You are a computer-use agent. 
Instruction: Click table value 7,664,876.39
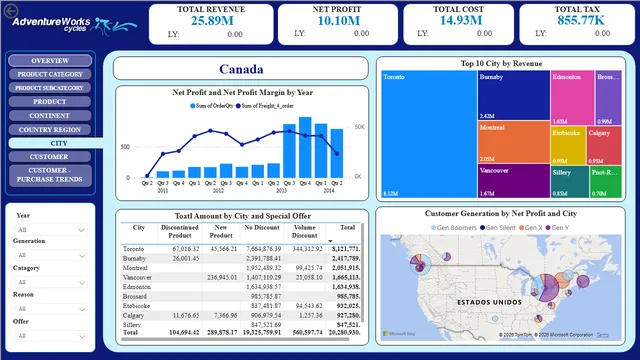tap(262, 249)
